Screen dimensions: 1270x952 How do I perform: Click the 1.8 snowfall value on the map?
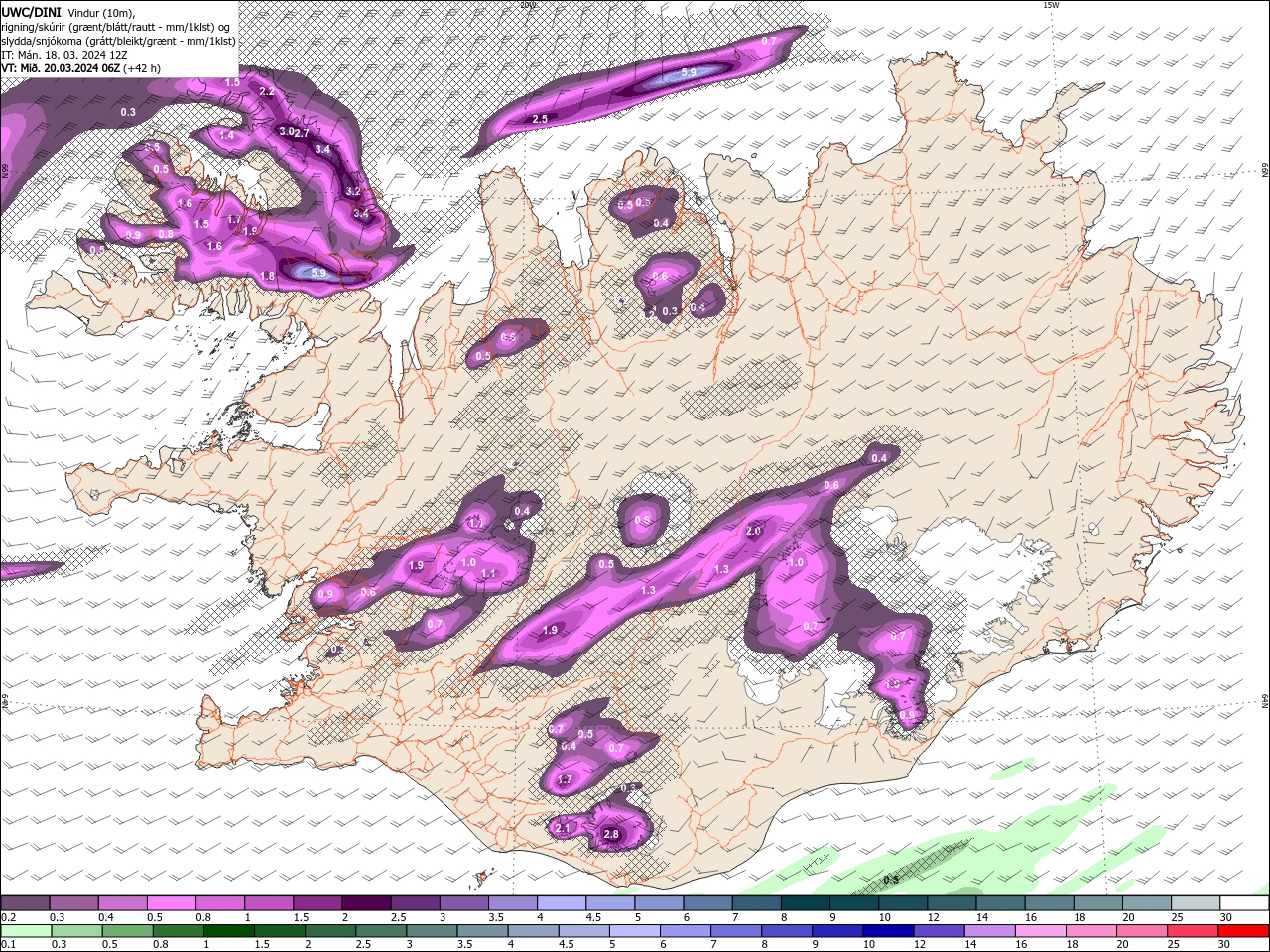267,276
